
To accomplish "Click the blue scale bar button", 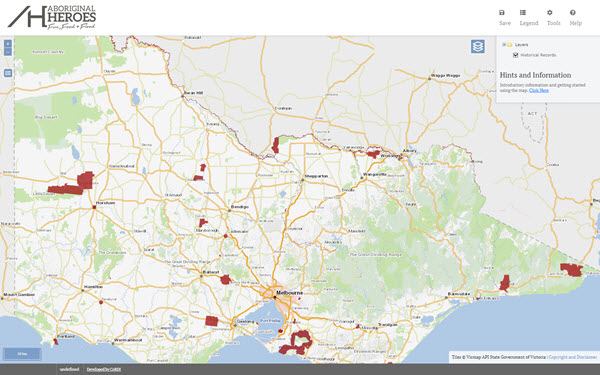I will pos(22,354).
